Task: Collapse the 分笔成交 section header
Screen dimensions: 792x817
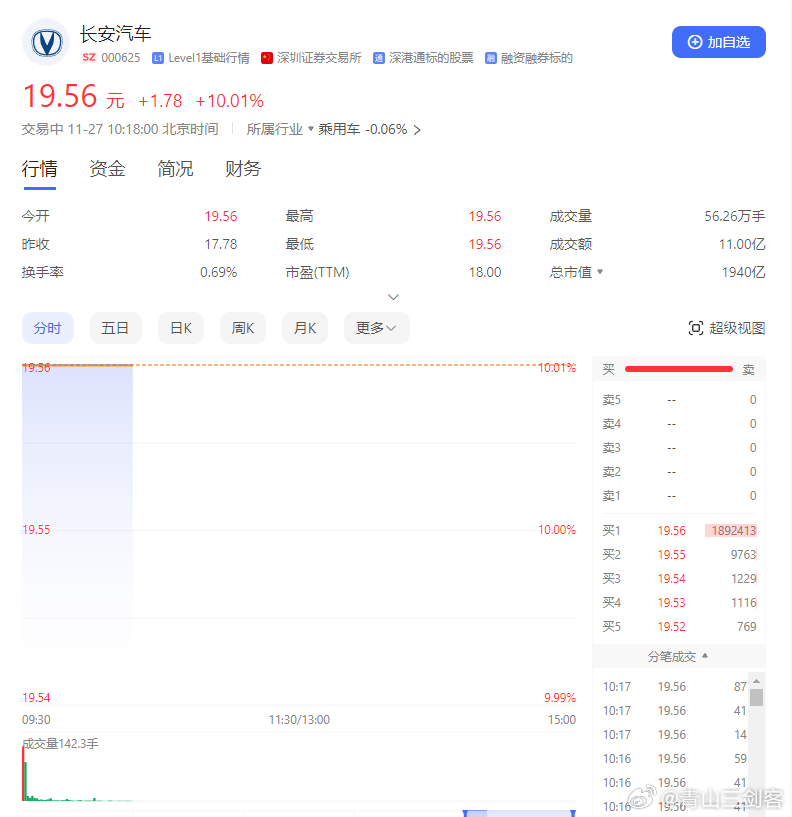Action: (x=678, y=657)
